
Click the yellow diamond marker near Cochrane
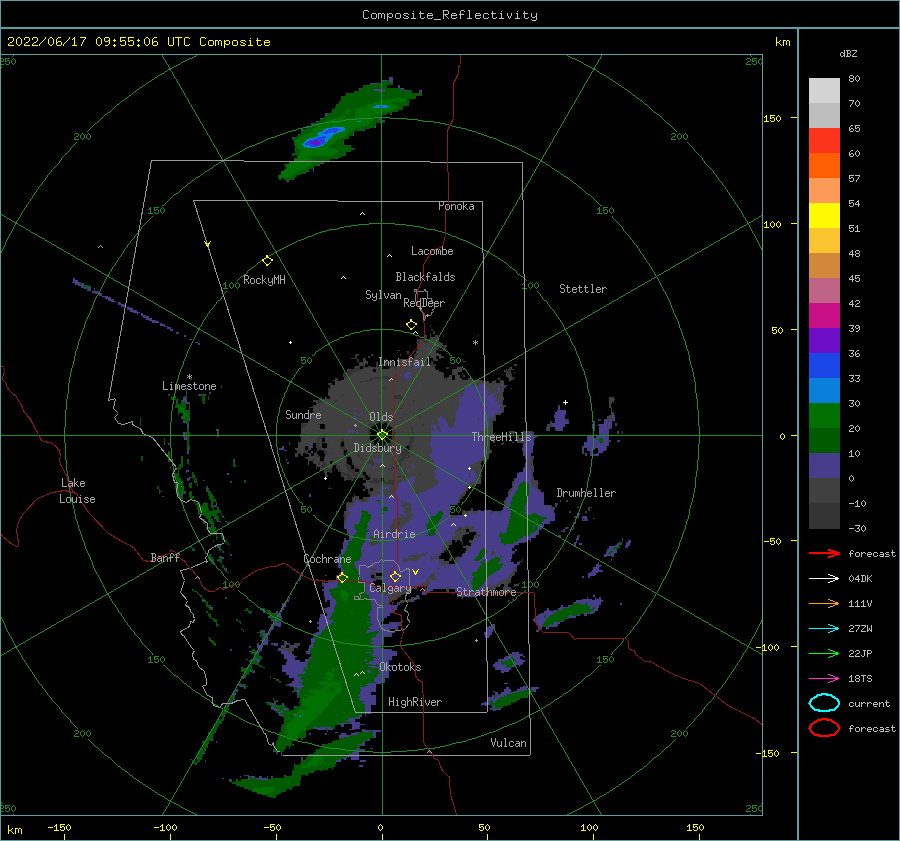pyautogui.click(x=342, y=578)
